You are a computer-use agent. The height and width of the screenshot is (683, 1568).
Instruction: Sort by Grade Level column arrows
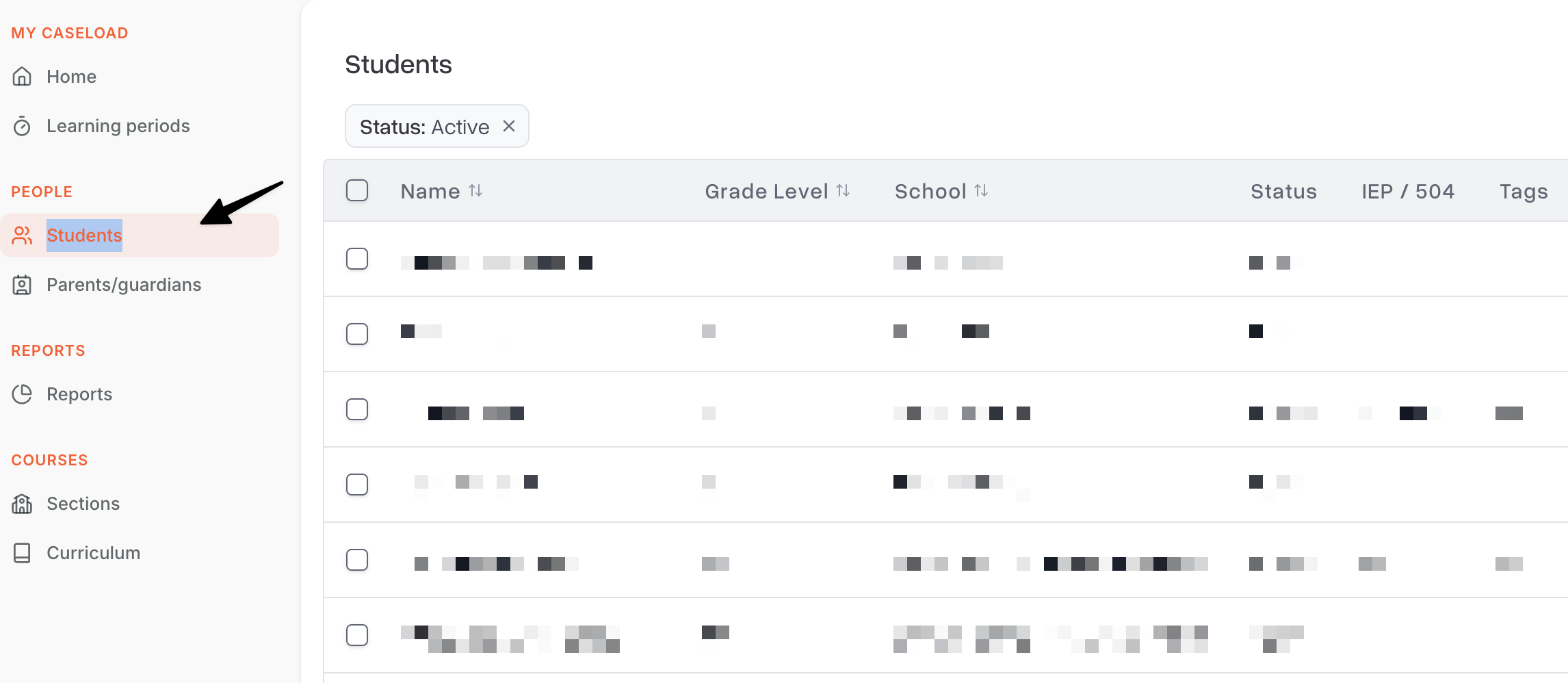[x=843, y=191]
